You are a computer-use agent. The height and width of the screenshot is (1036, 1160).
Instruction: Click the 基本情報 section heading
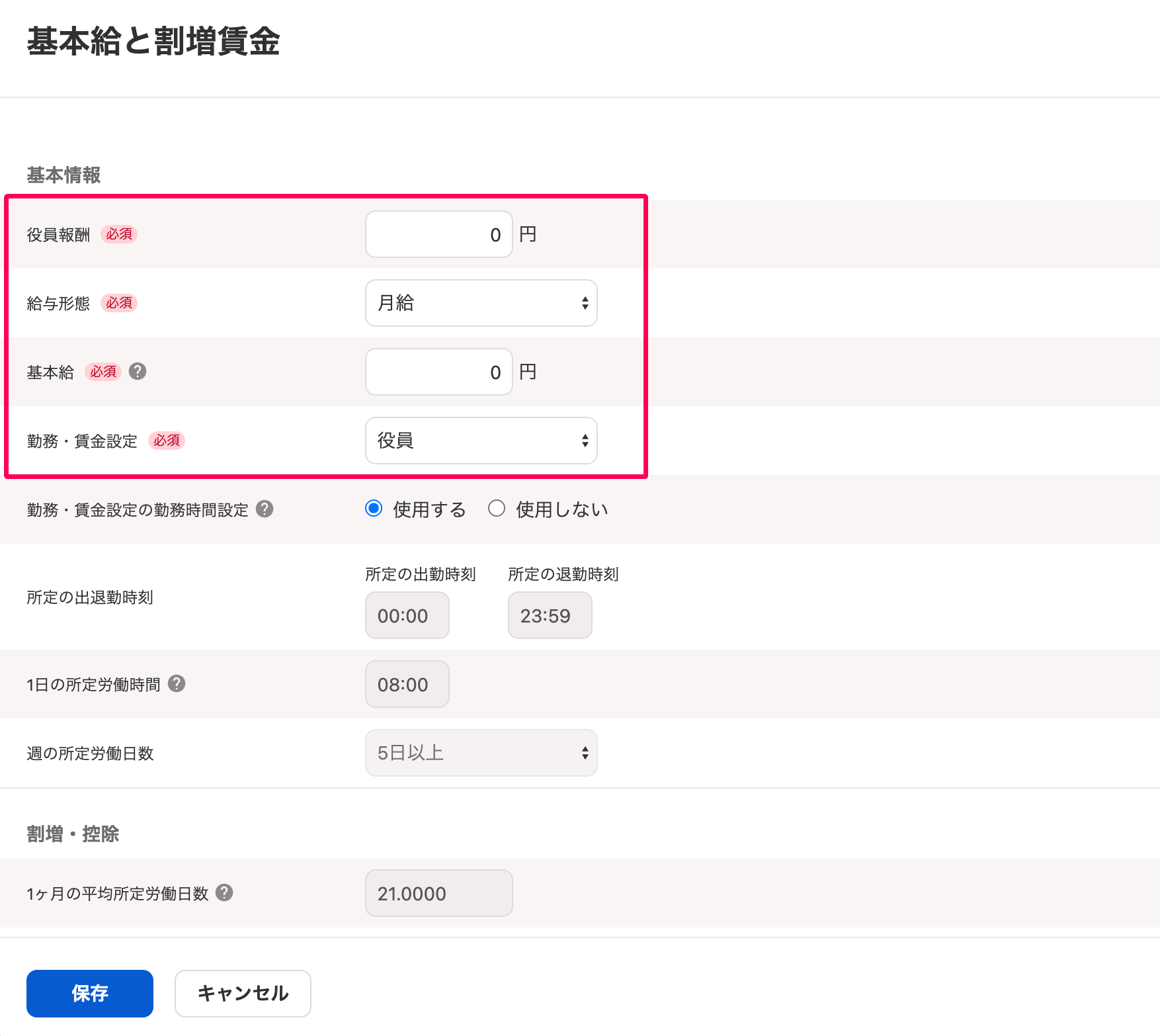coord(63,175)
